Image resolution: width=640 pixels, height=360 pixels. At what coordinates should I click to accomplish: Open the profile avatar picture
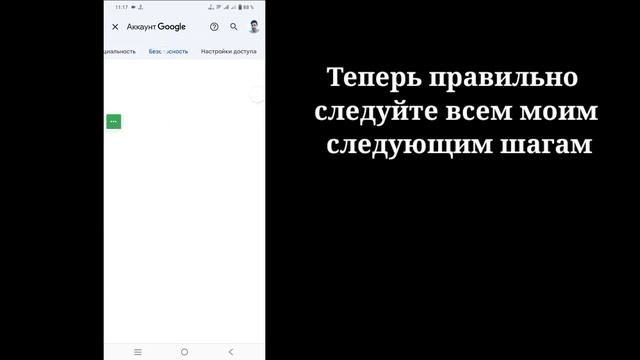tap(254, 27)
